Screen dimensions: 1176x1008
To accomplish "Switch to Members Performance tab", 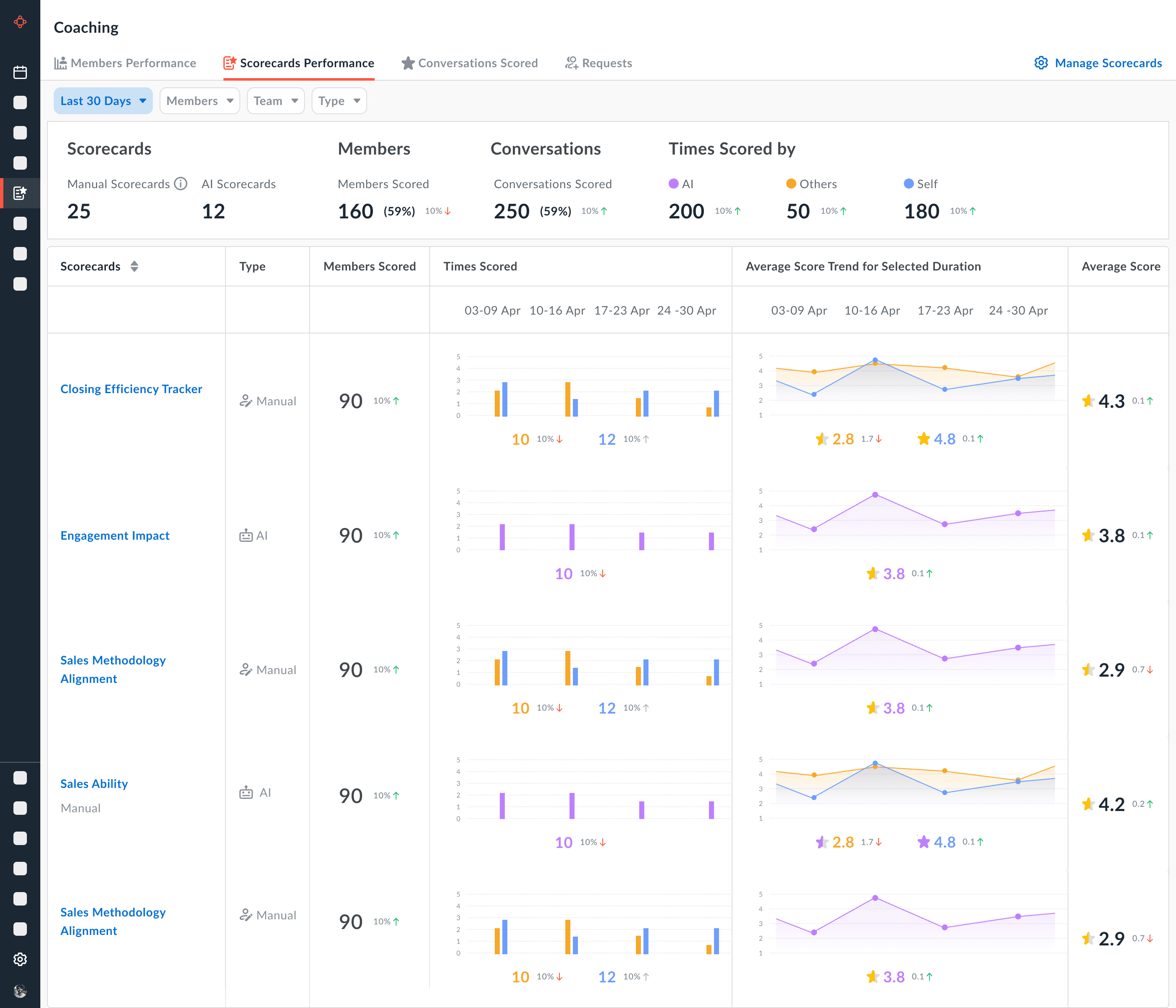I will pos(126,63).
